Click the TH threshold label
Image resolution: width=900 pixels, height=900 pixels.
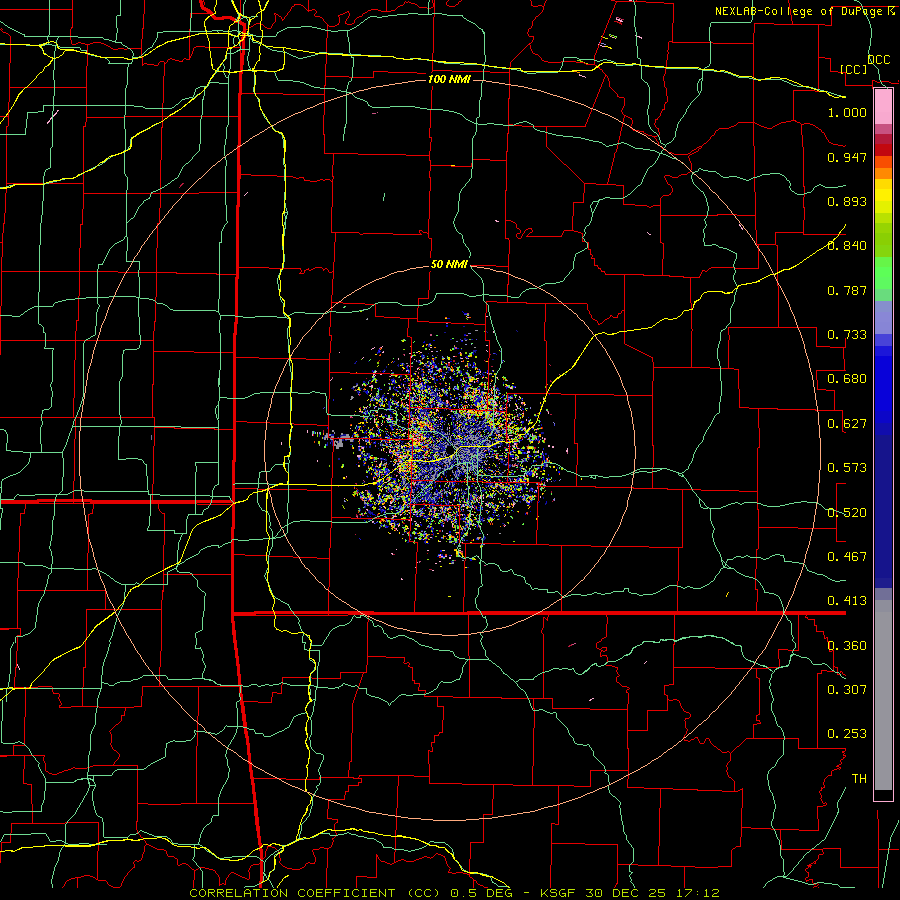tap(859, 779)
